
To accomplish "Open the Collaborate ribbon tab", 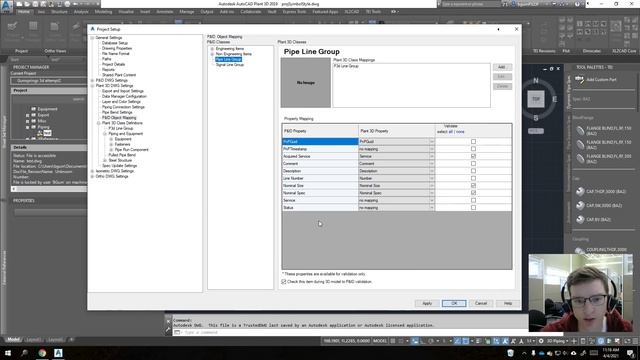I will (251, 12).
